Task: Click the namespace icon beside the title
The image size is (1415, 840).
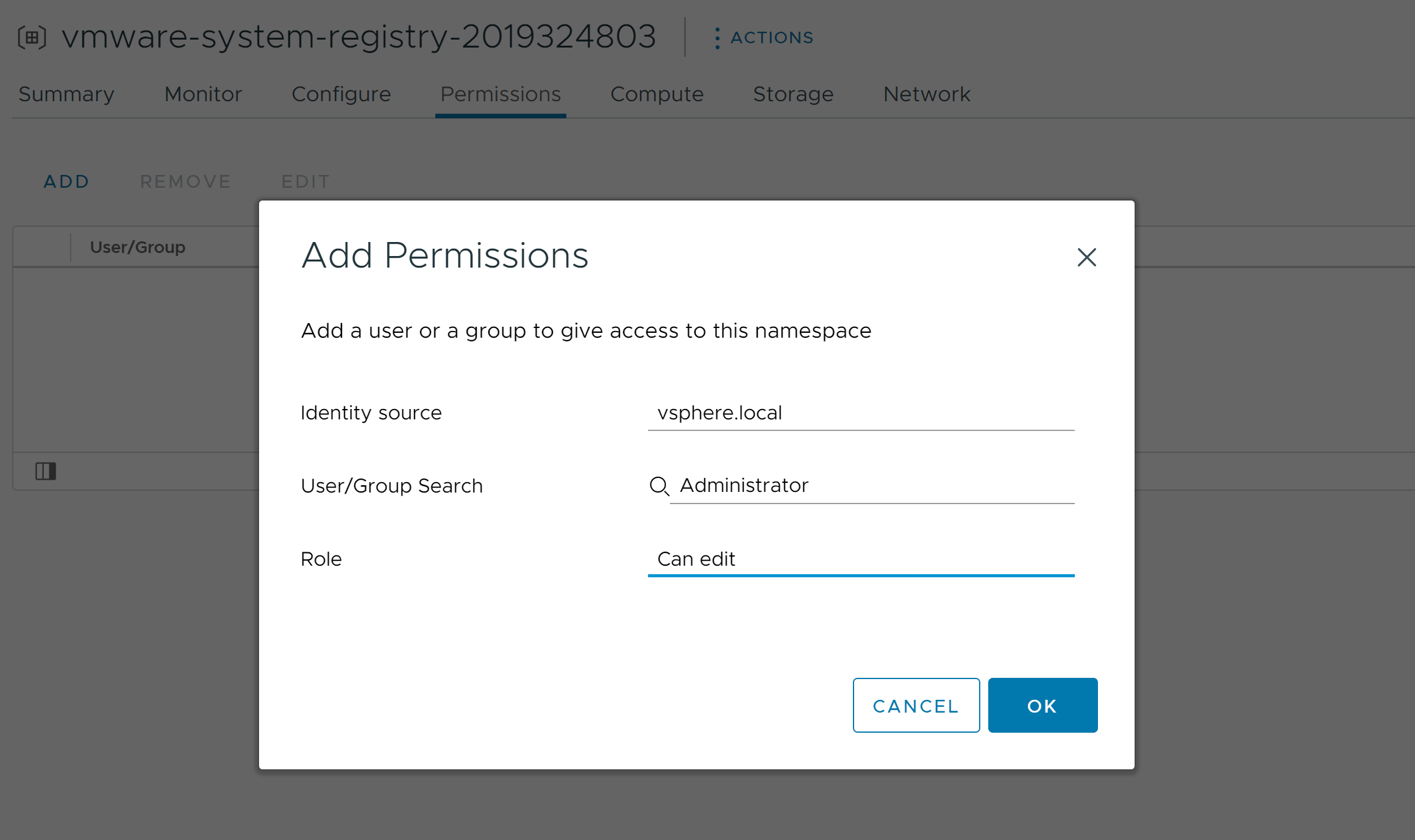Action: 32,37
